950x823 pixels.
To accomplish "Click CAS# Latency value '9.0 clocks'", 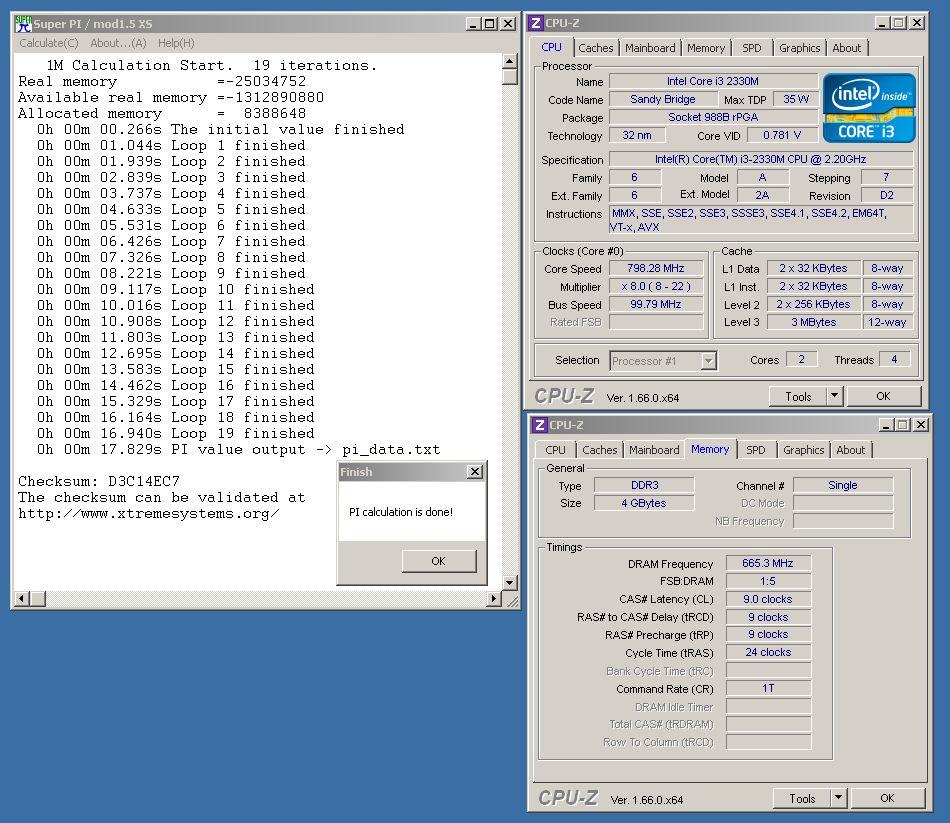I will (768, 599).
